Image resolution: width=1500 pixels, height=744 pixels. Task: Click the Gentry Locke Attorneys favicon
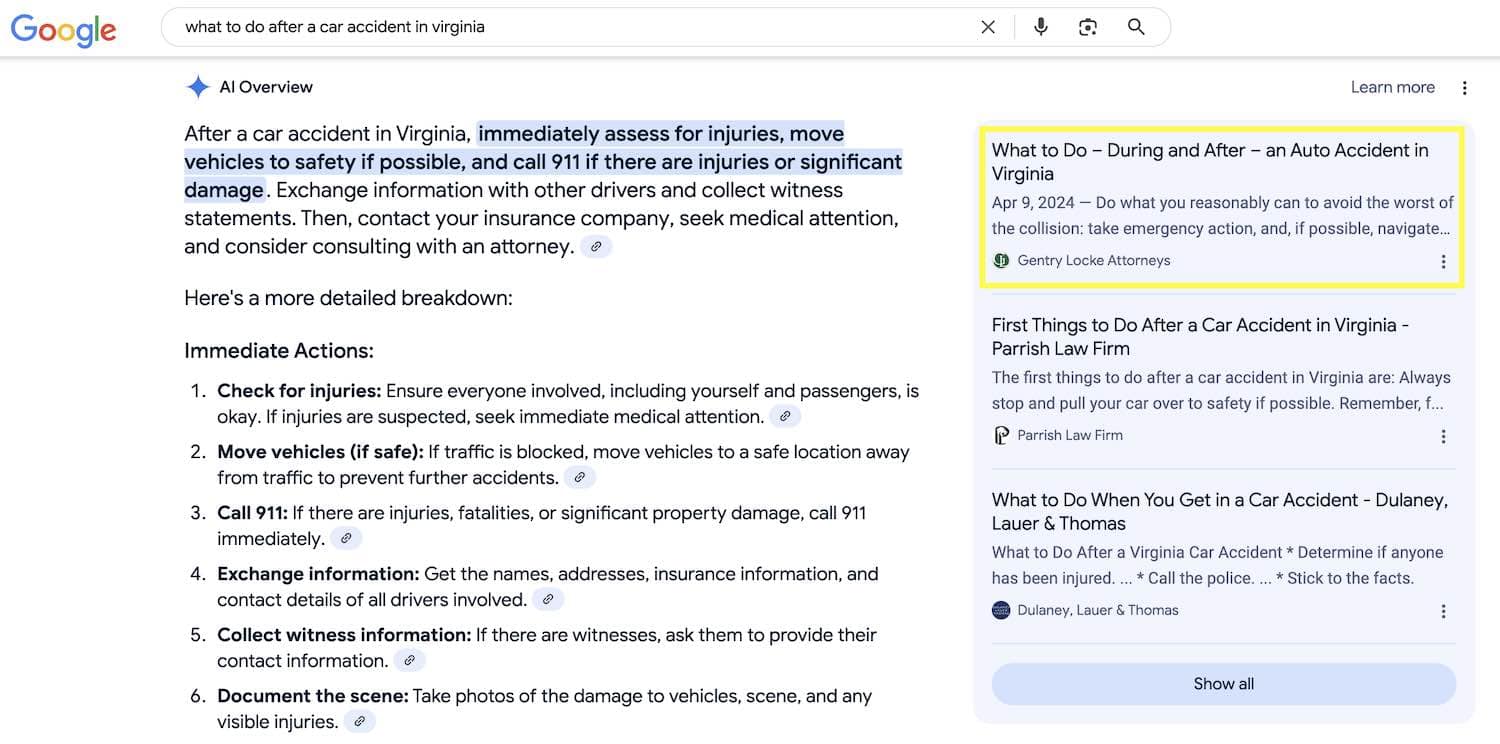(x=1001, y=260)
